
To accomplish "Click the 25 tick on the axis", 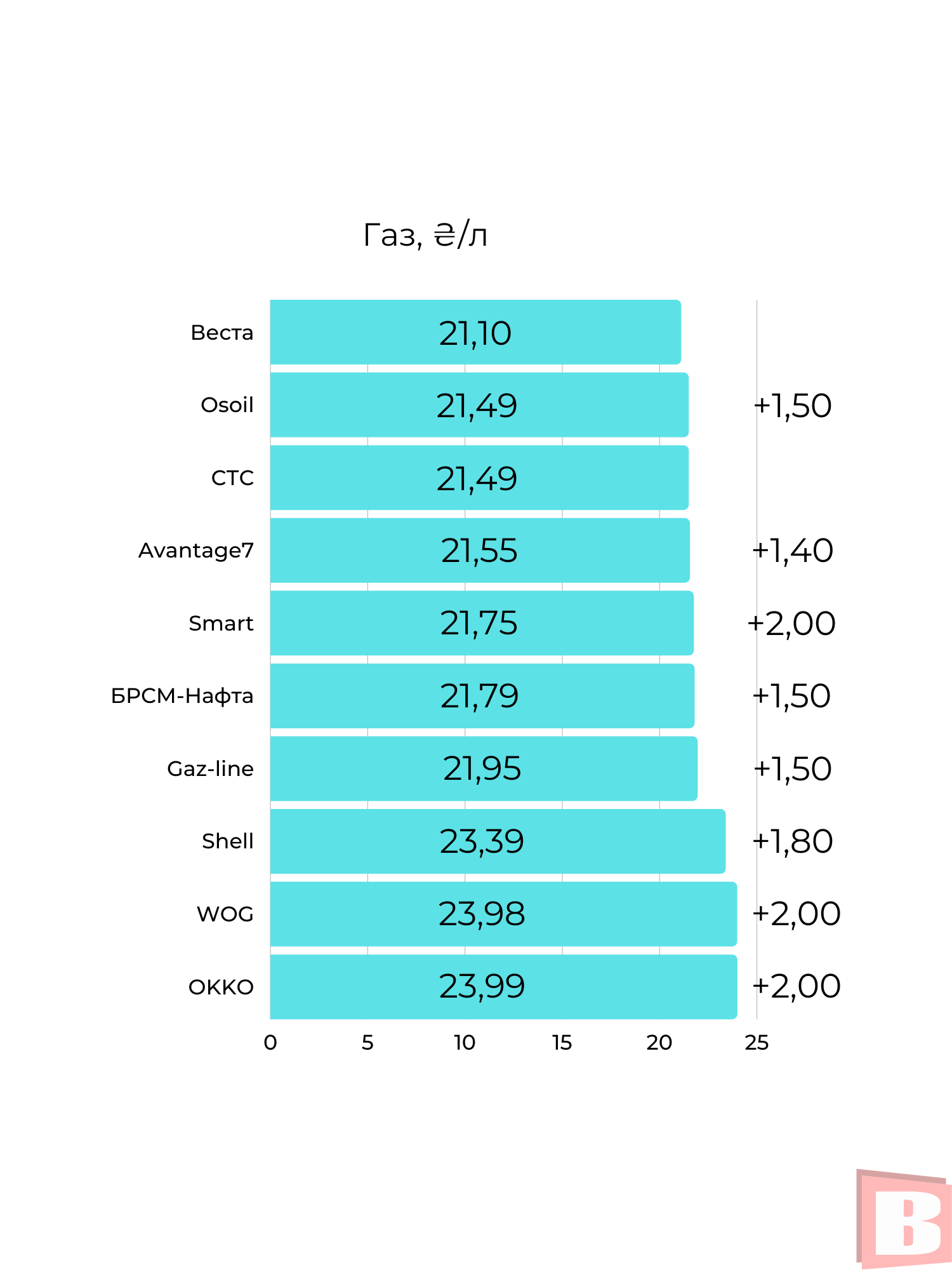I will pyautogui.click(x=757, y=1043).
